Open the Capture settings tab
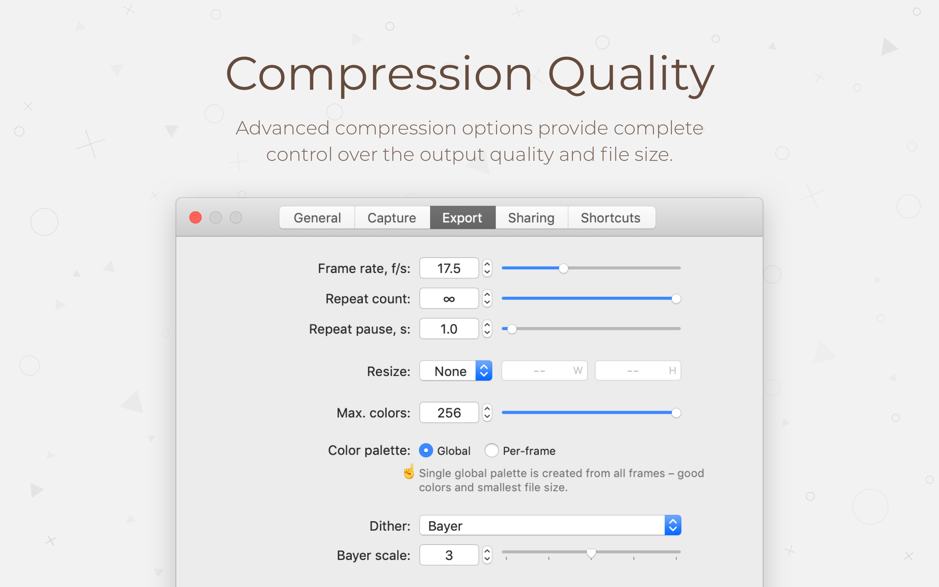 pos(391,217)
